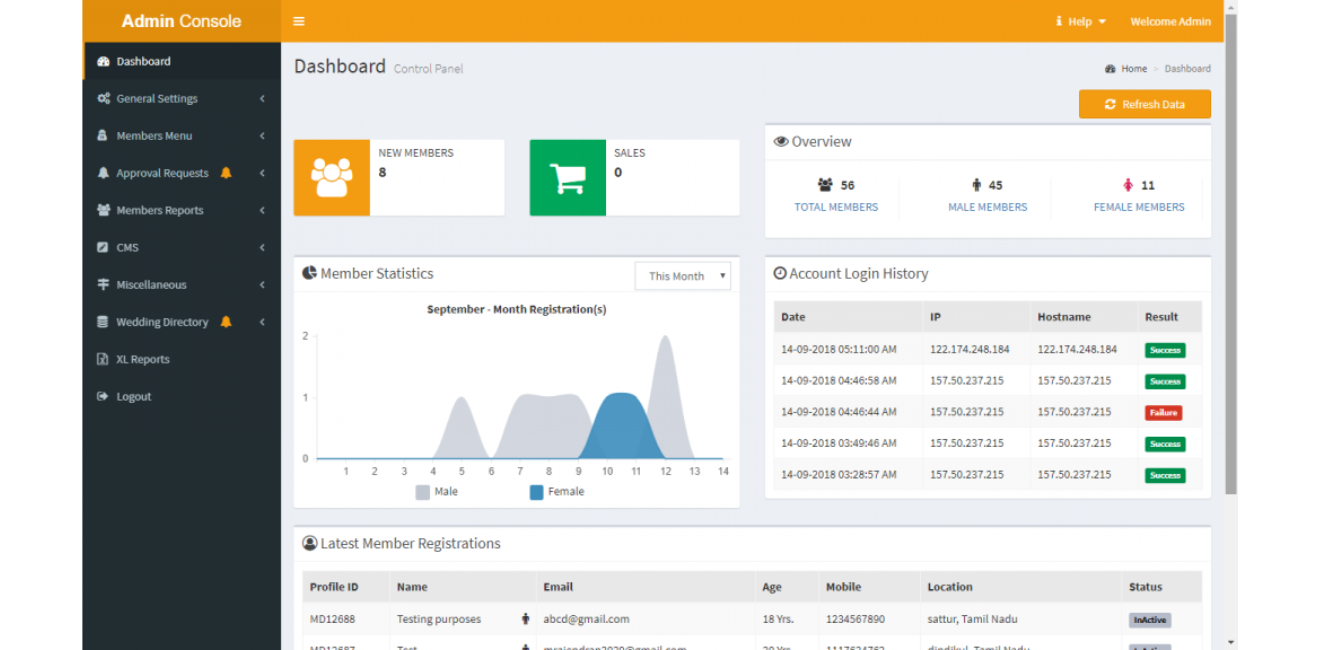1320x650 pixels.
Task: Open the Total Members link
Action: pos(836,207)
